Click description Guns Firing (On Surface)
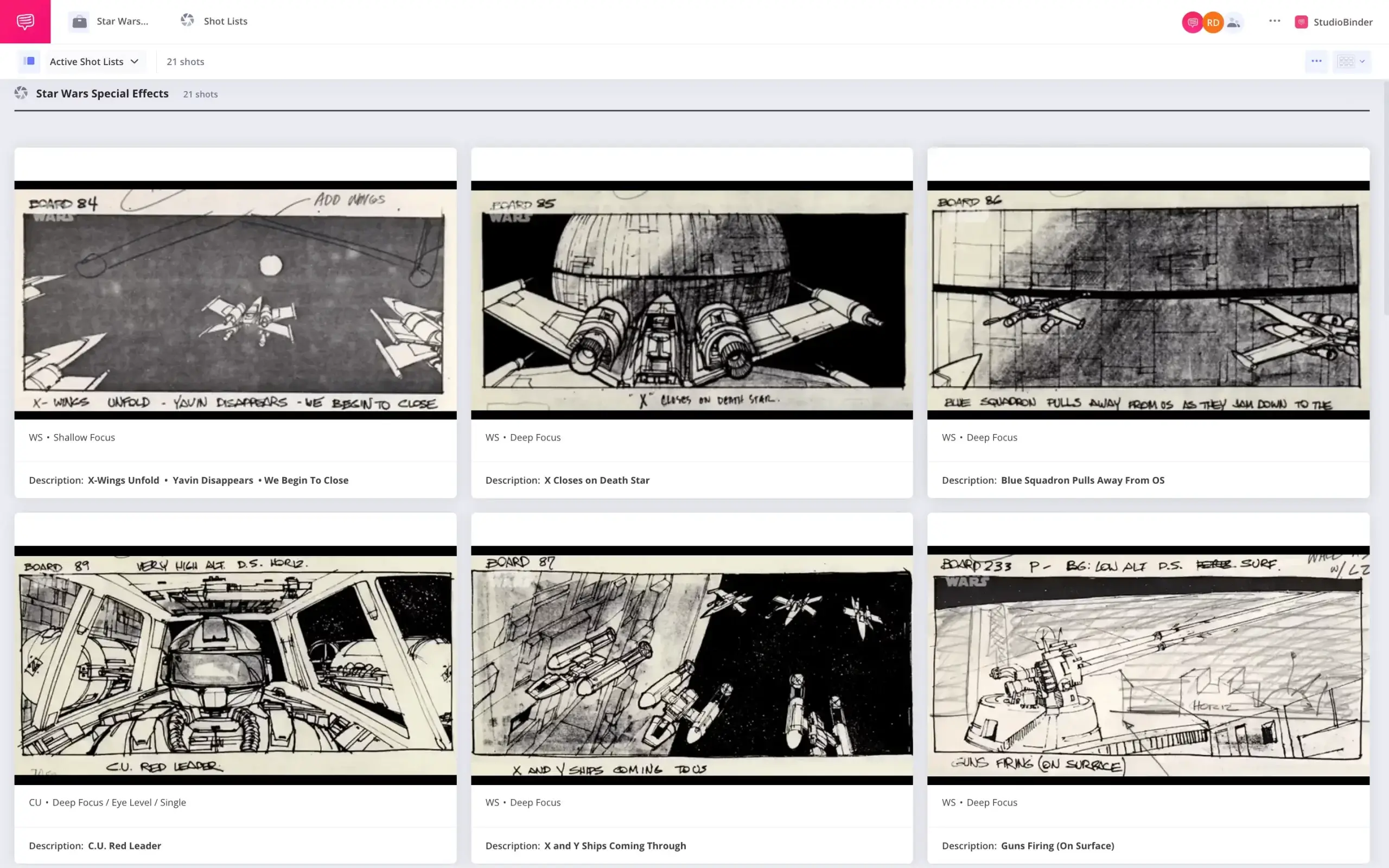Screen dimensions: 1389x868 (1057, 846)
